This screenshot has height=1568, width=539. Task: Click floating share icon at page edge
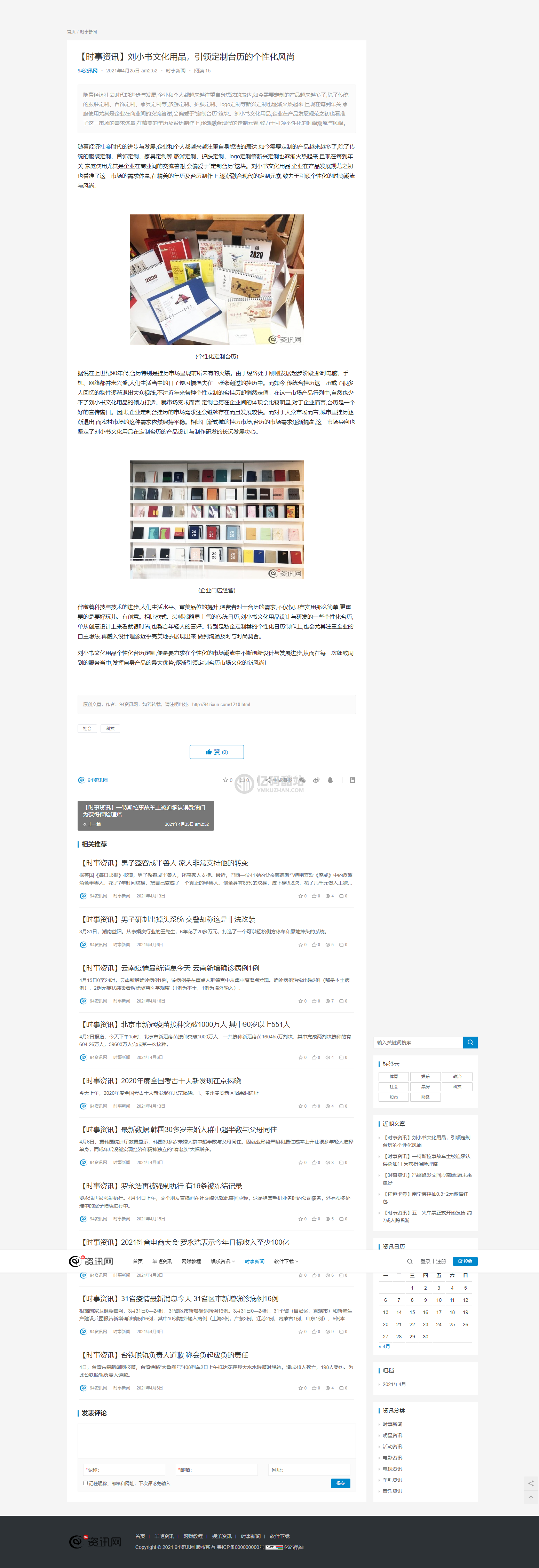pos(531,1483)
